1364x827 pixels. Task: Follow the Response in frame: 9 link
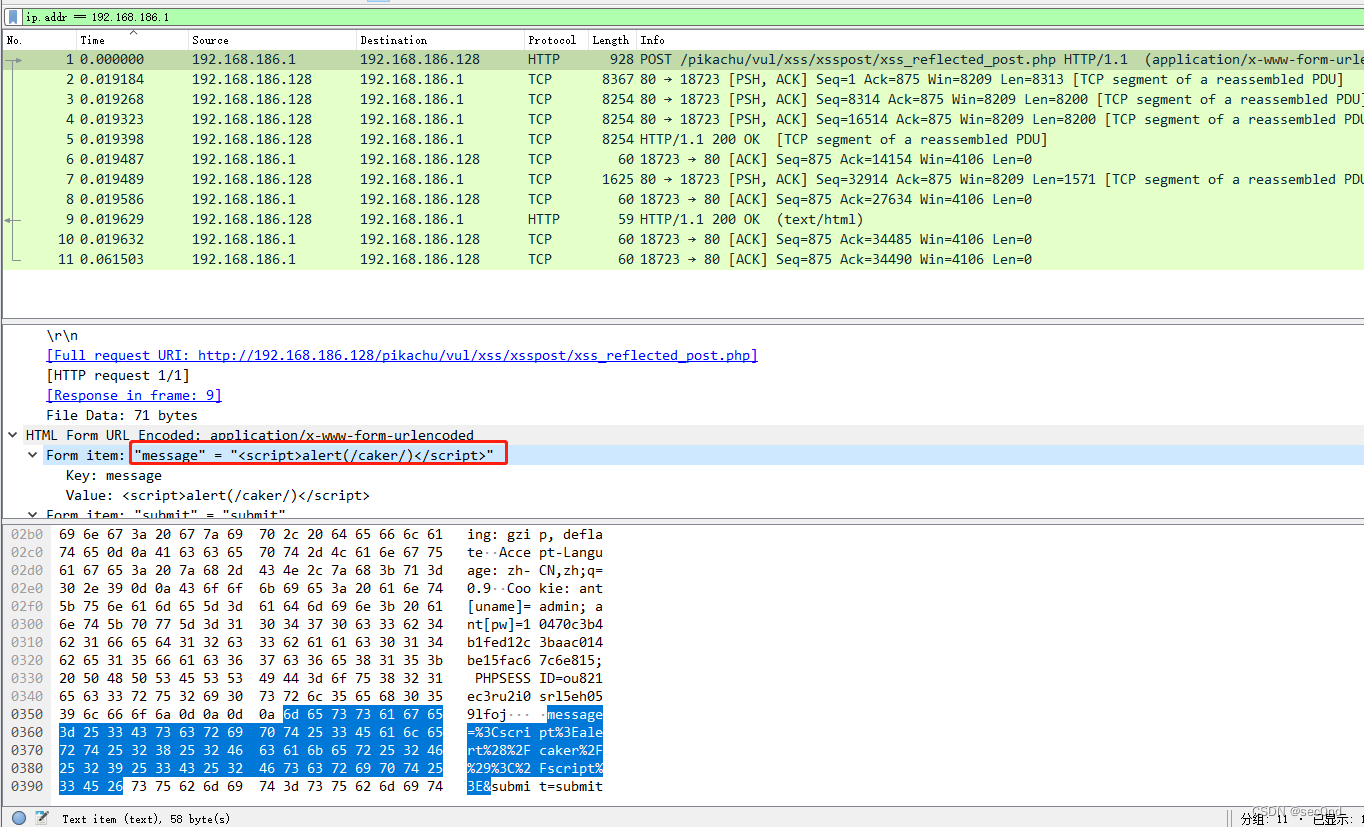(134, 395)
